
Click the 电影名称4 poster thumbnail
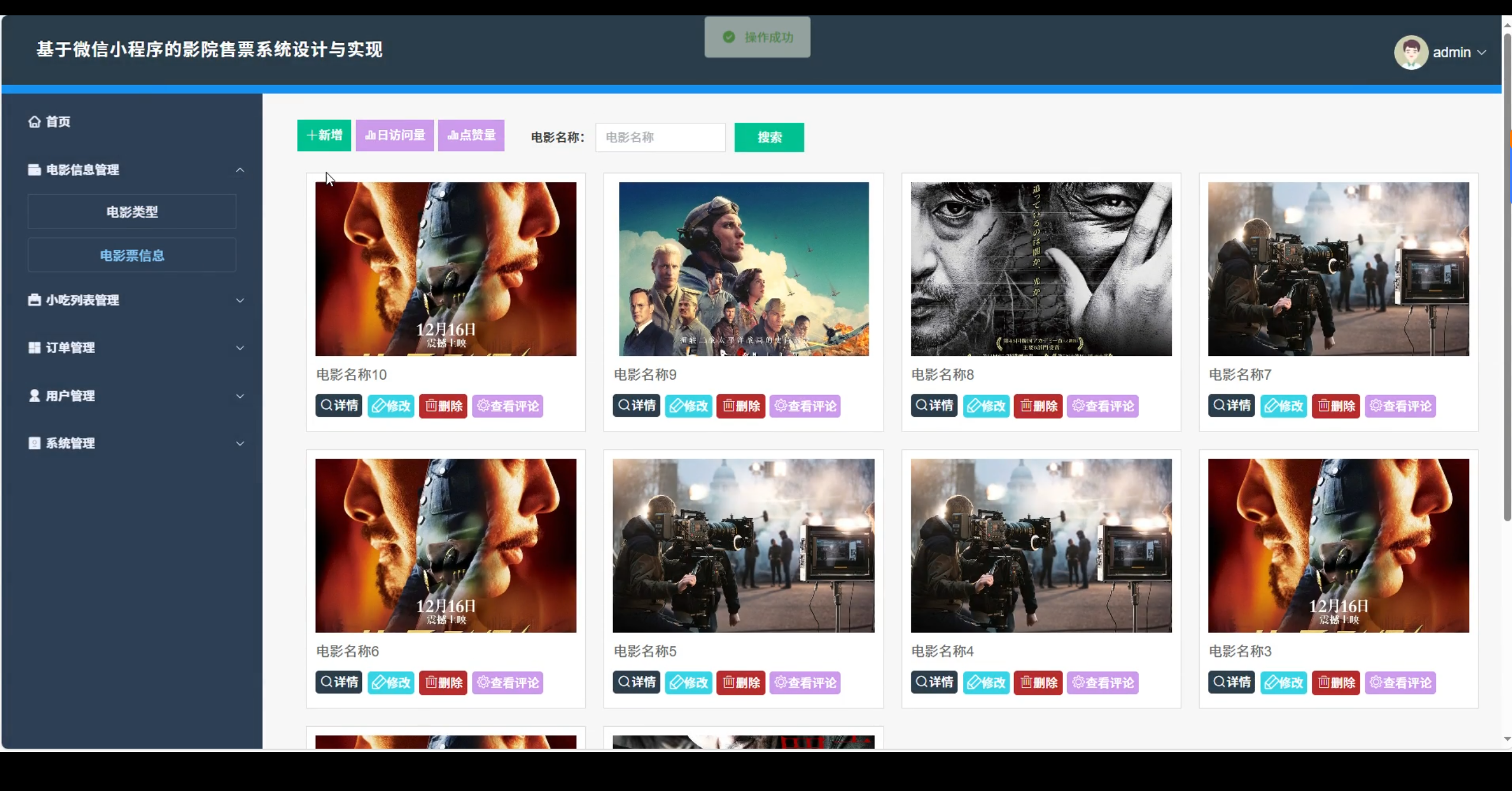click(x=1041, y=545)
